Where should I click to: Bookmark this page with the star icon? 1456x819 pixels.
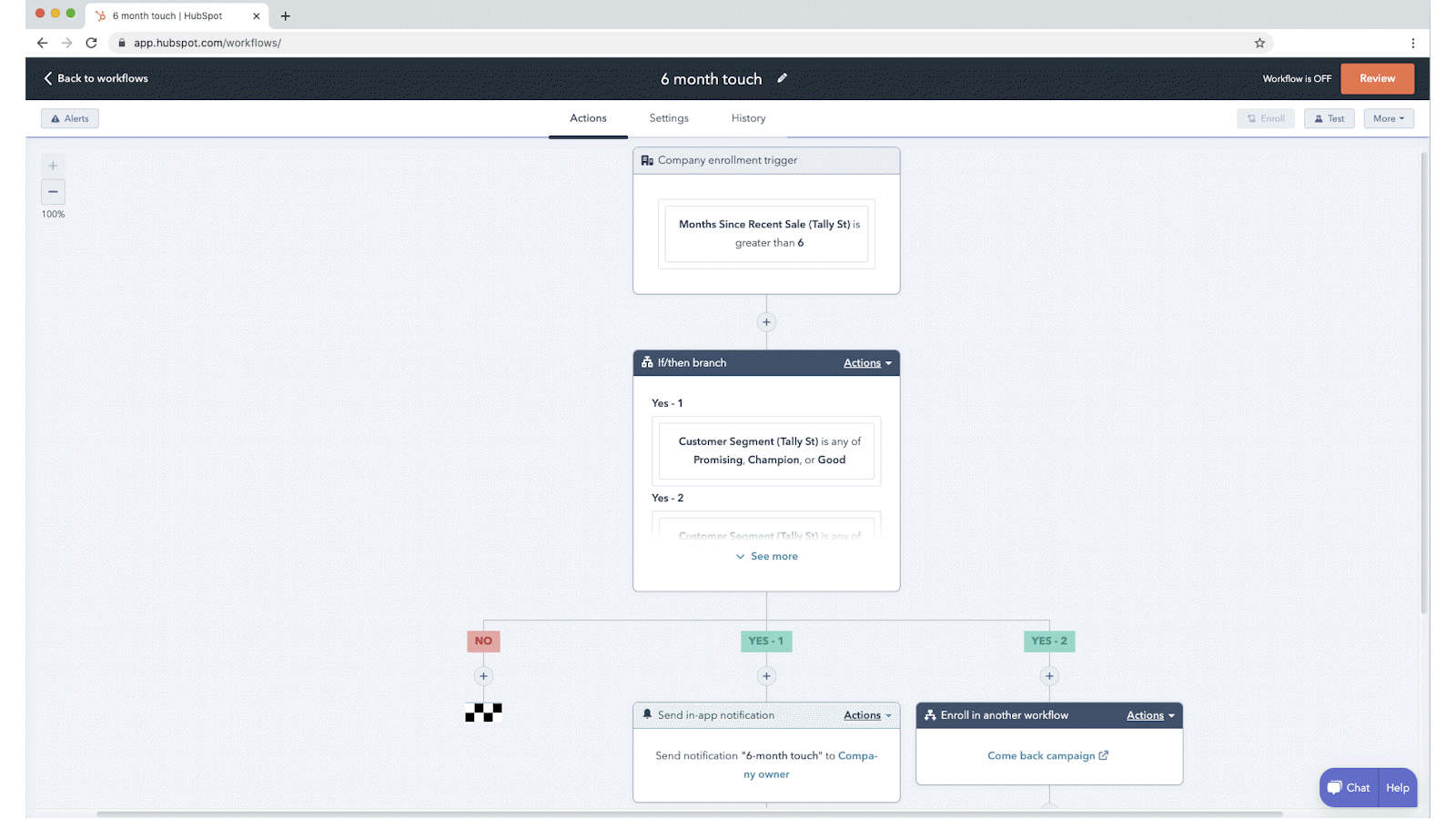point(1259,43)
